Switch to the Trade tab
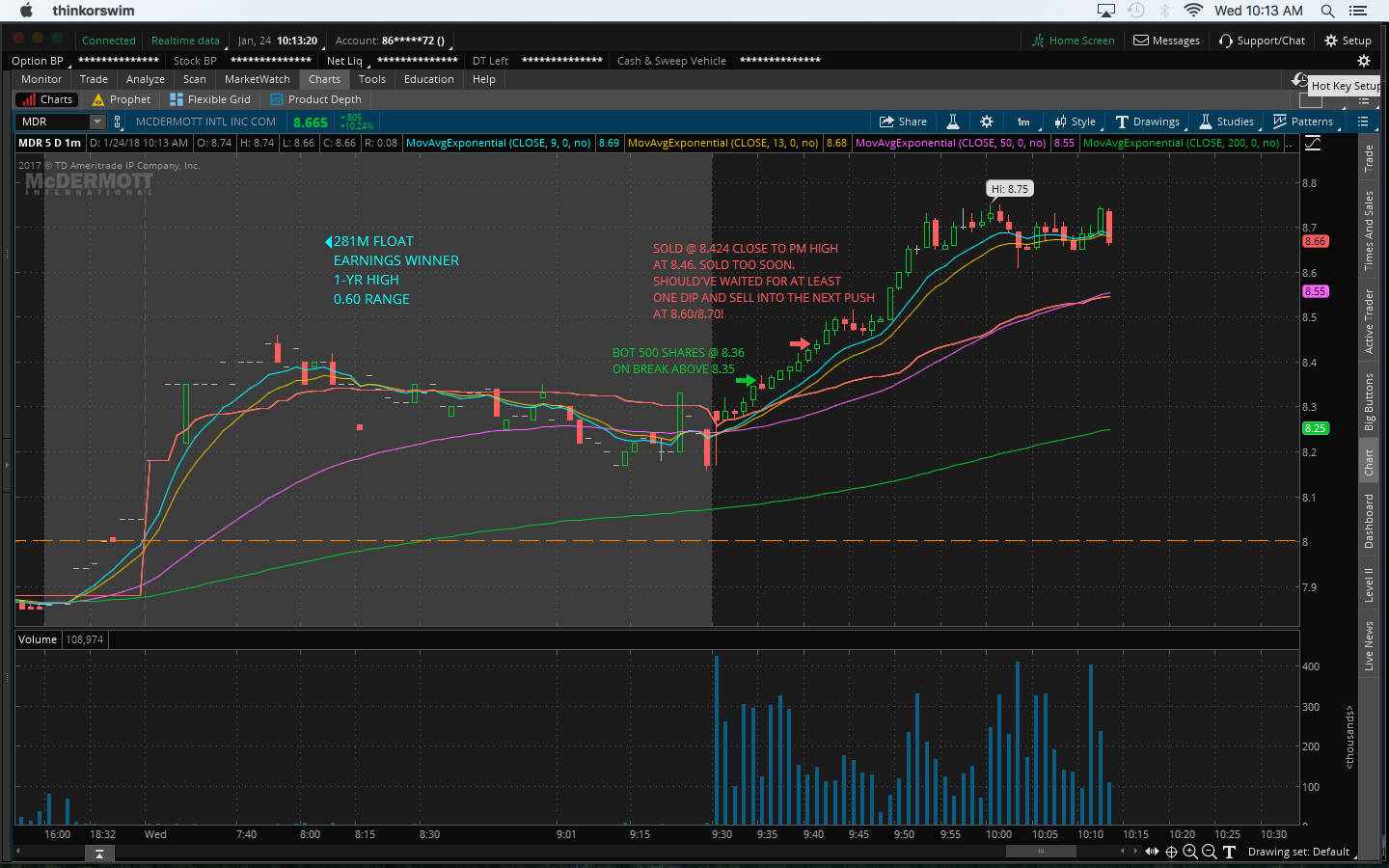The width and height of the screenshot is (1389, 868). (94, 79)
